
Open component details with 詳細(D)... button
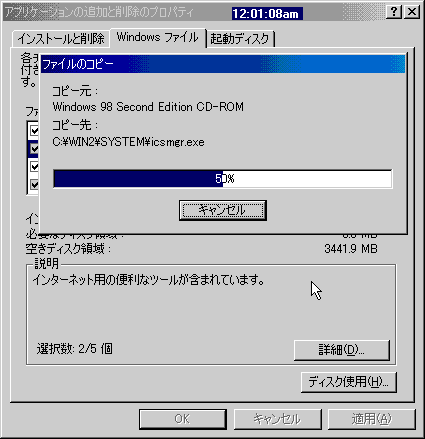(x=342, y=350)
